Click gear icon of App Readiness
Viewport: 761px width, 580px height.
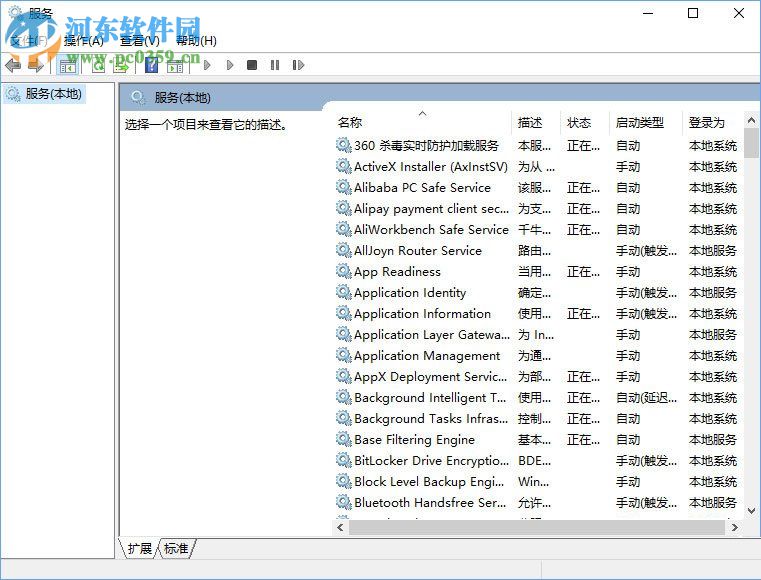tap(344, 271)
